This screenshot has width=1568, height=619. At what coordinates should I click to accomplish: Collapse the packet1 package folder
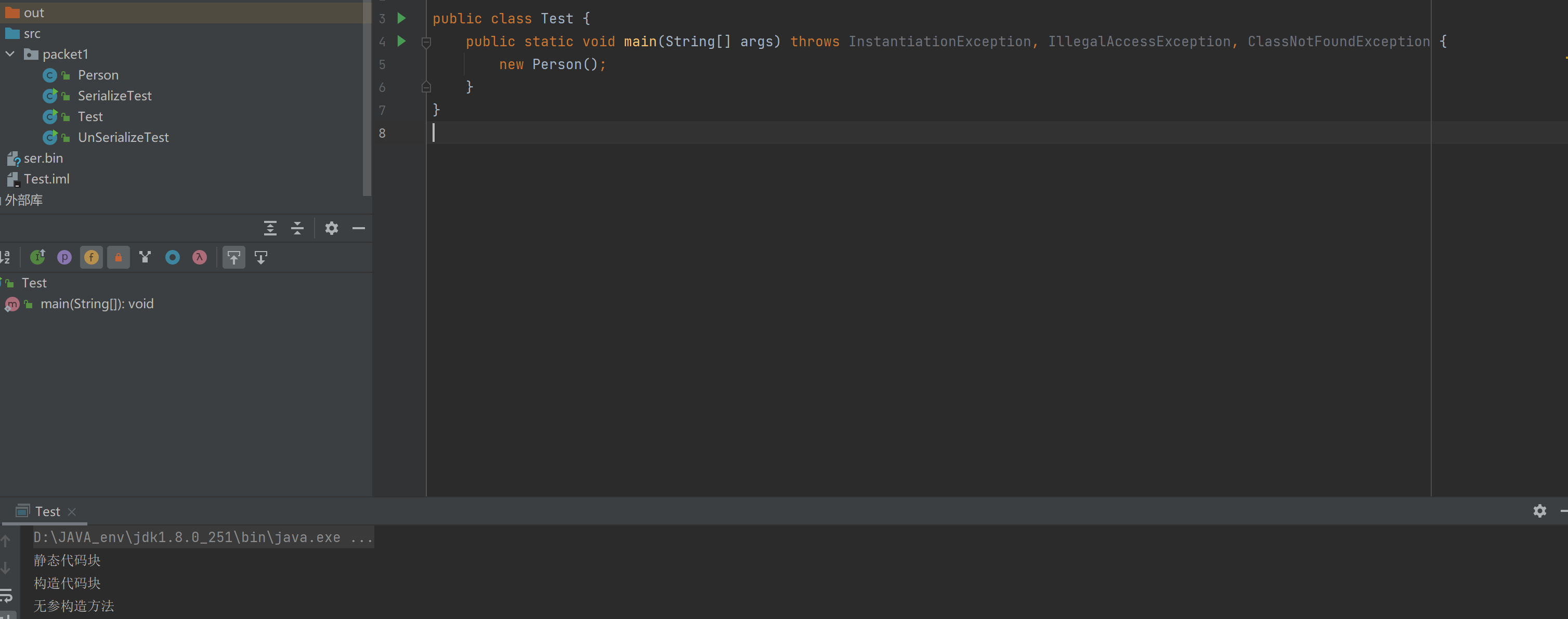[x=10, y=54]
